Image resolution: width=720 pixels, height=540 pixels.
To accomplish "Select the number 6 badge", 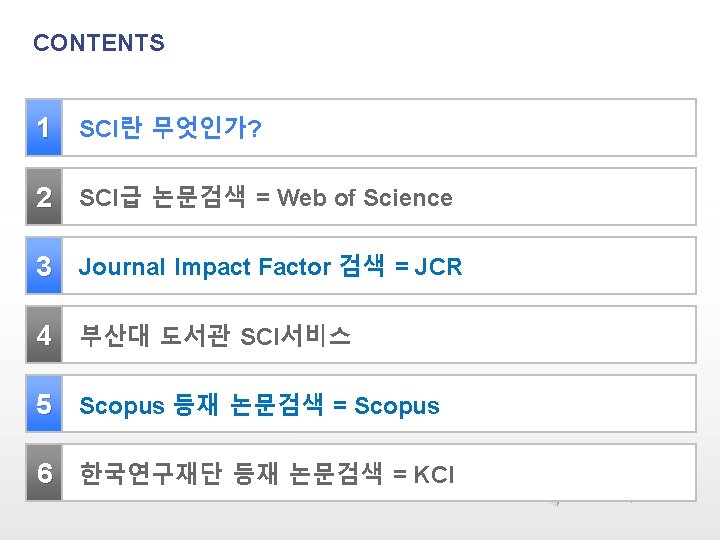I will point(43,473).
